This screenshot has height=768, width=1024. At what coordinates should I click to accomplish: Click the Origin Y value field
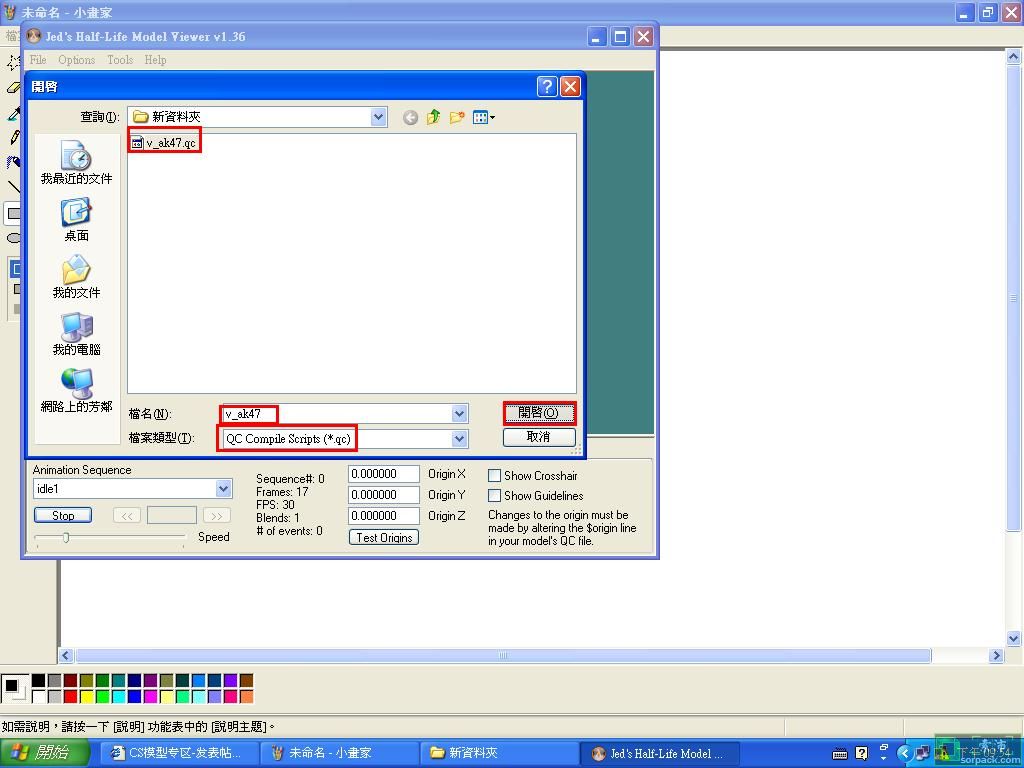click(384, 495)
